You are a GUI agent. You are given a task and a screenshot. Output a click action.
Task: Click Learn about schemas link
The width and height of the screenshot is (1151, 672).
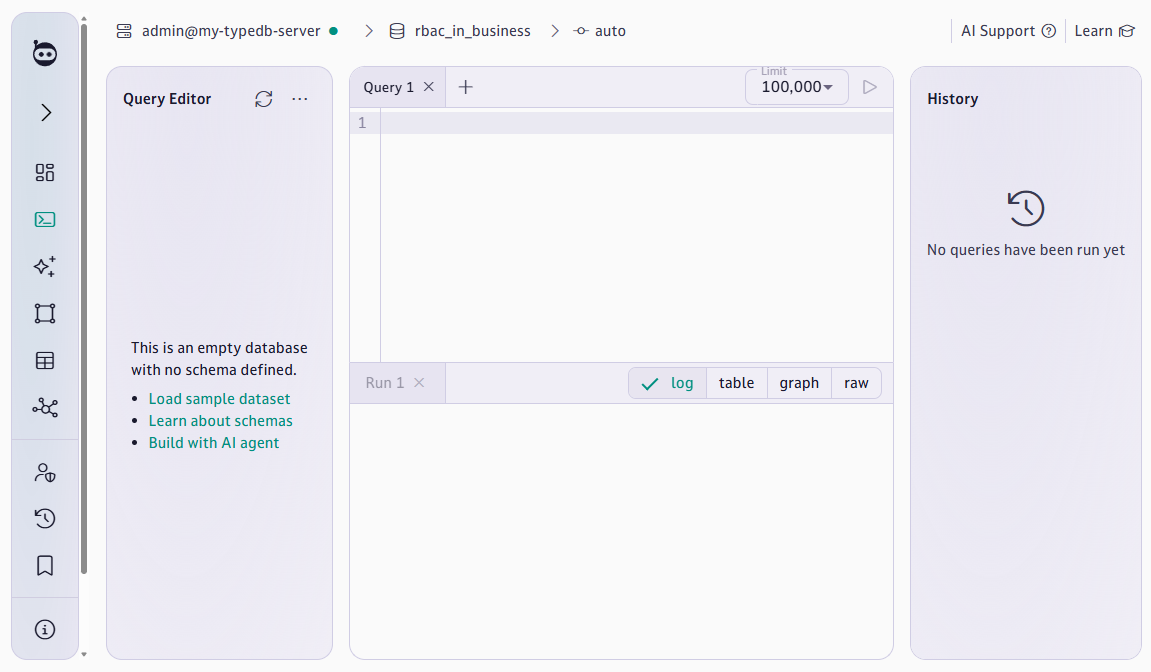[220, 421]
